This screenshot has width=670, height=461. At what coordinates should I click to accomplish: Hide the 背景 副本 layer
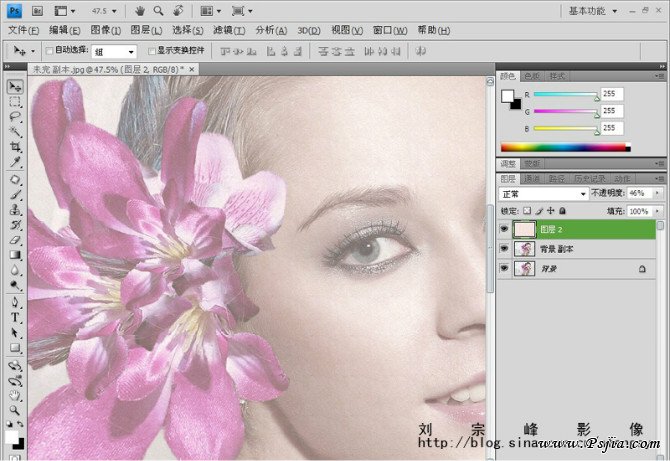click(503, 249)
